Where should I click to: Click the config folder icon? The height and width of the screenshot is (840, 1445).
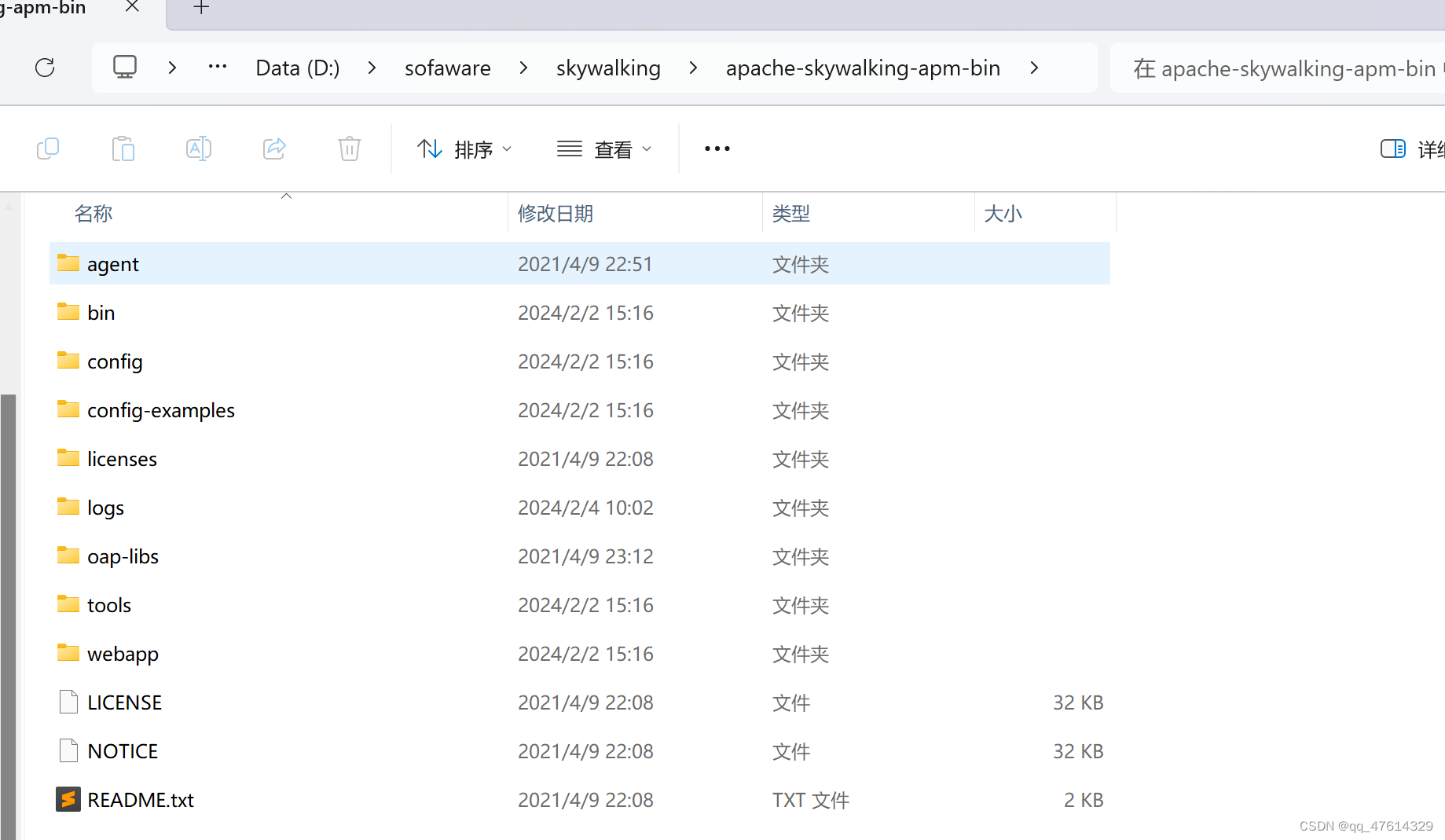[x=68, y=361]
